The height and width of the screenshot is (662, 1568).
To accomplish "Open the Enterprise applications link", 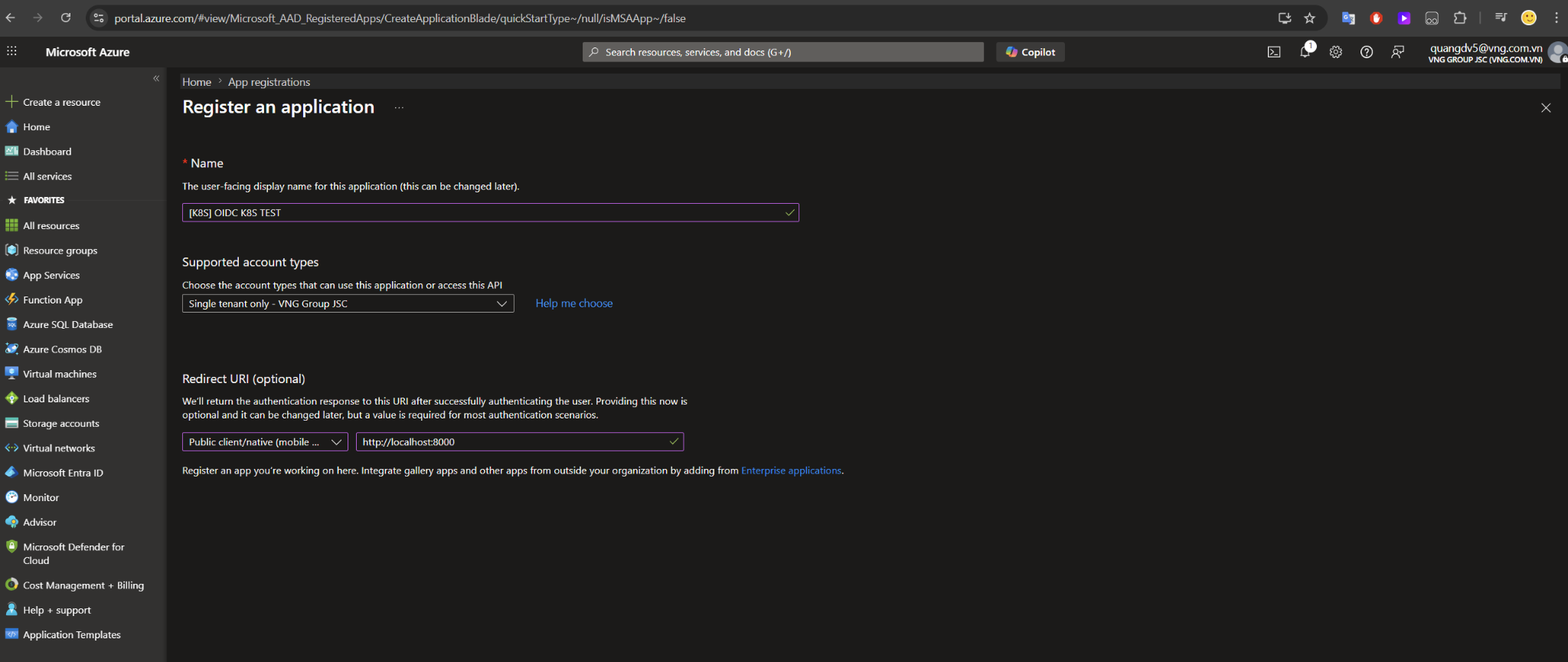I will click(x=791, y=470).
